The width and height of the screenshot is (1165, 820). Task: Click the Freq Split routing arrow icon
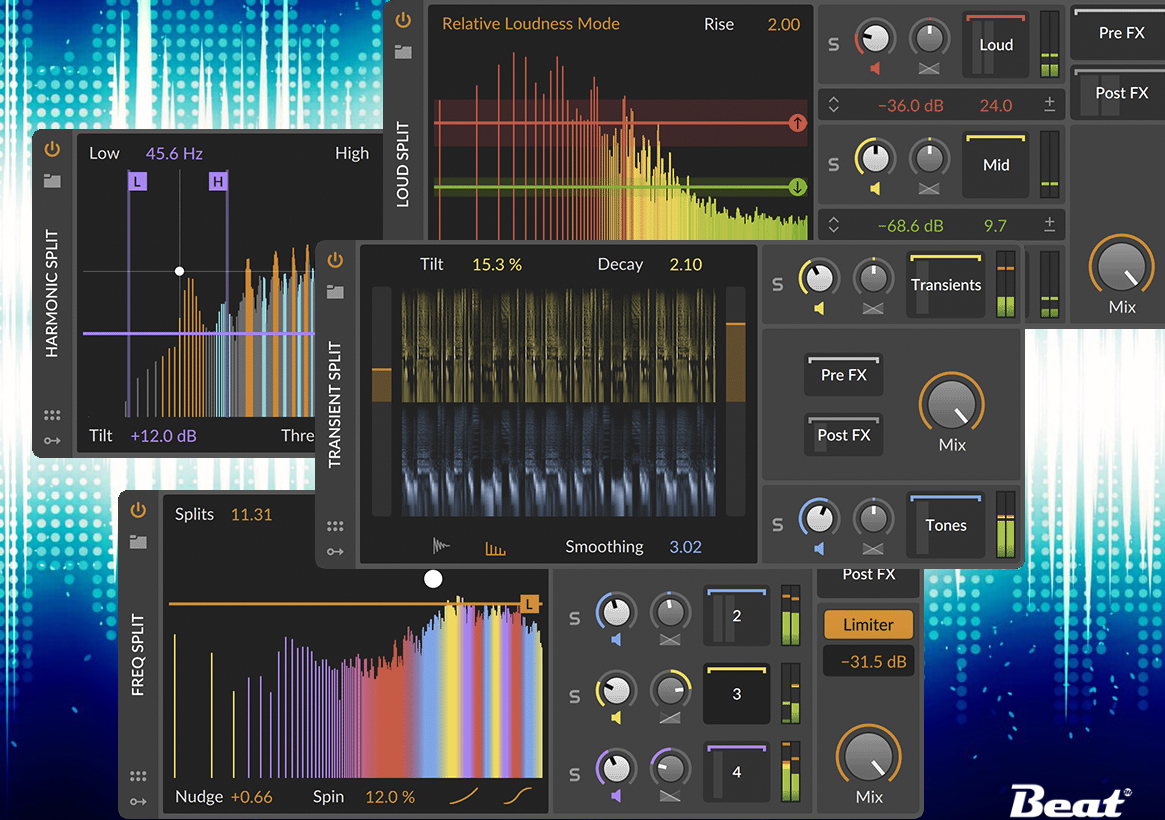(138, 801)
